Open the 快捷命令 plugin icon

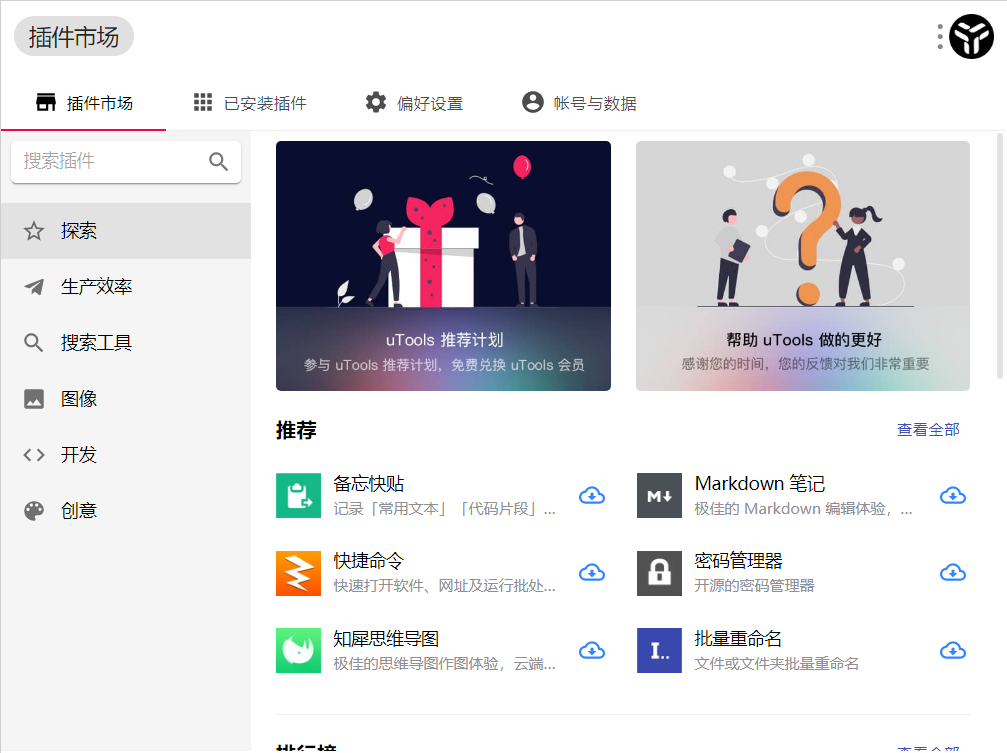pos(298,573)
